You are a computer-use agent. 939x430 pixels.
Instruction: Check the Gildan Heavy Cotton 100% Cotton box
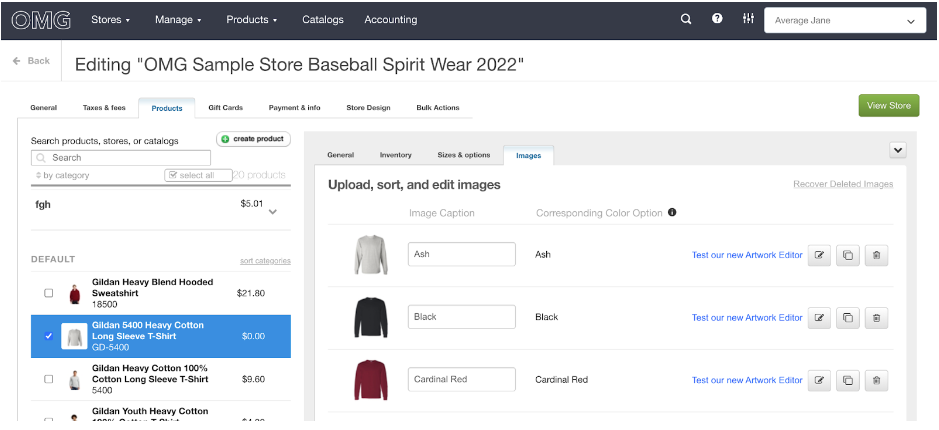[49, 379]
